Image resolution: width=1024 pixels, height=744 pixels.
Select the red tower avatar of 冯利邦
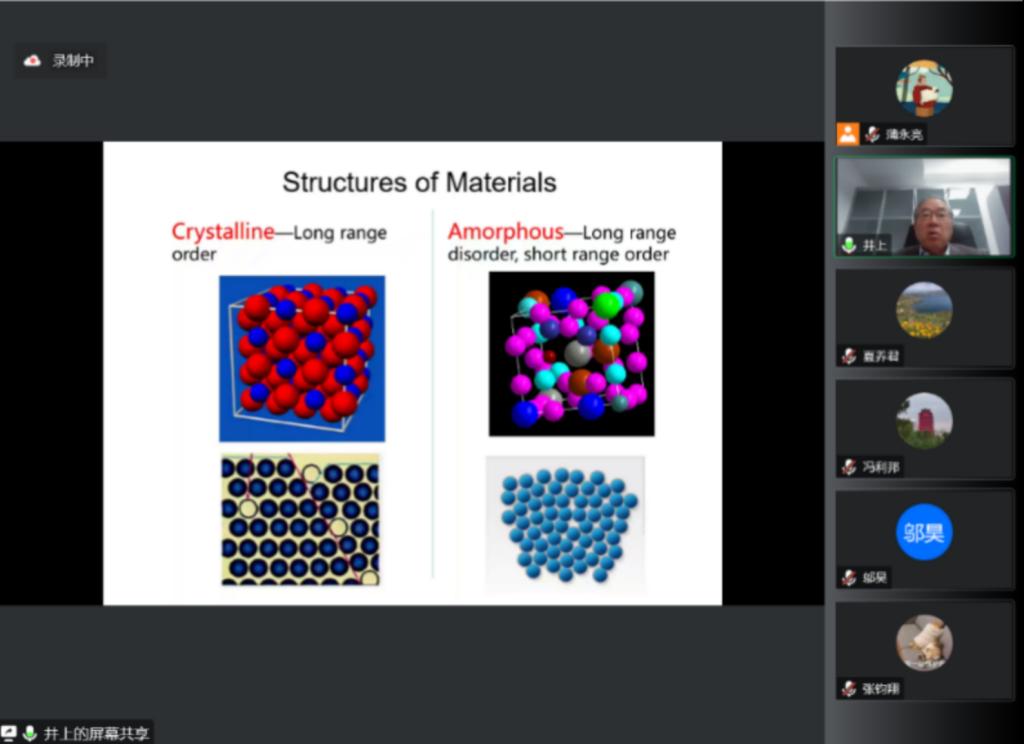[x=924, y=420]
